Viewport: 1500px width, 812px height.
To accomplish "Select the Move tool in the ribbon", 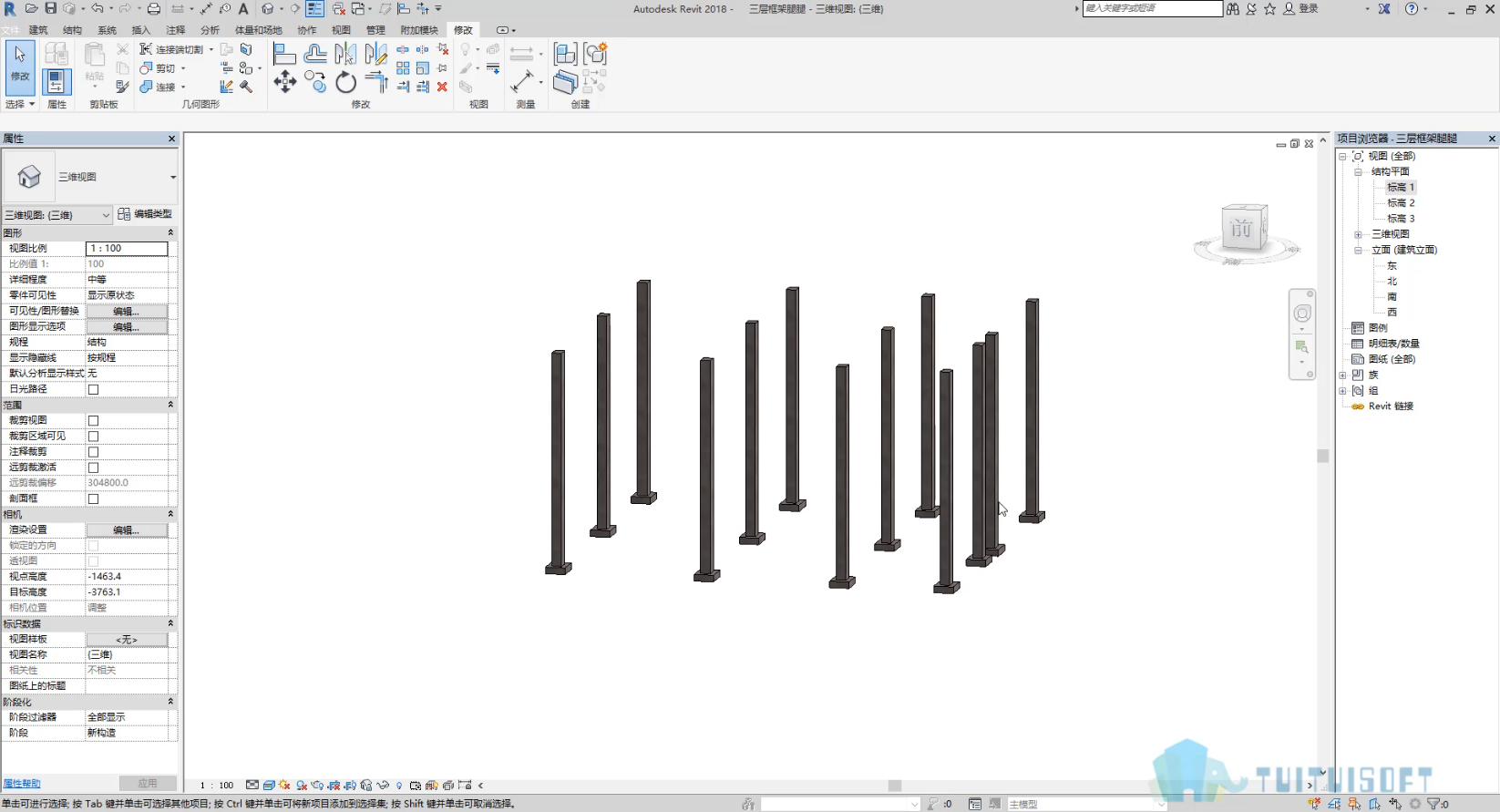I will tap(285, 82).
